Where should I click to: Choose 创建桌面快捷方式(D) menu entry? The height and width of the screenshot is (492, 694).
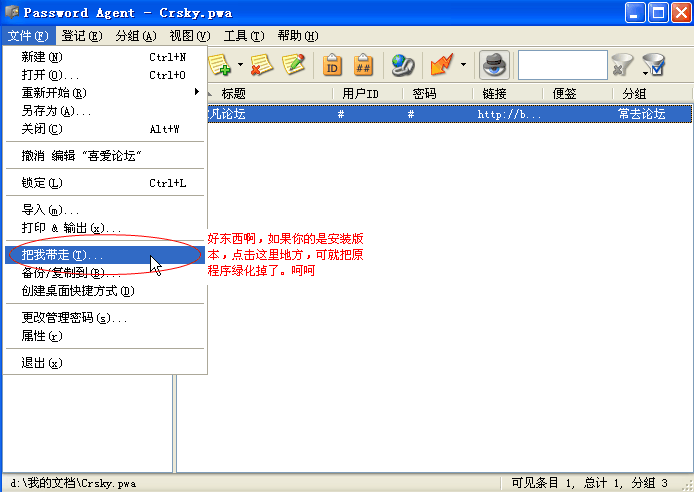(x=105, y=291)
